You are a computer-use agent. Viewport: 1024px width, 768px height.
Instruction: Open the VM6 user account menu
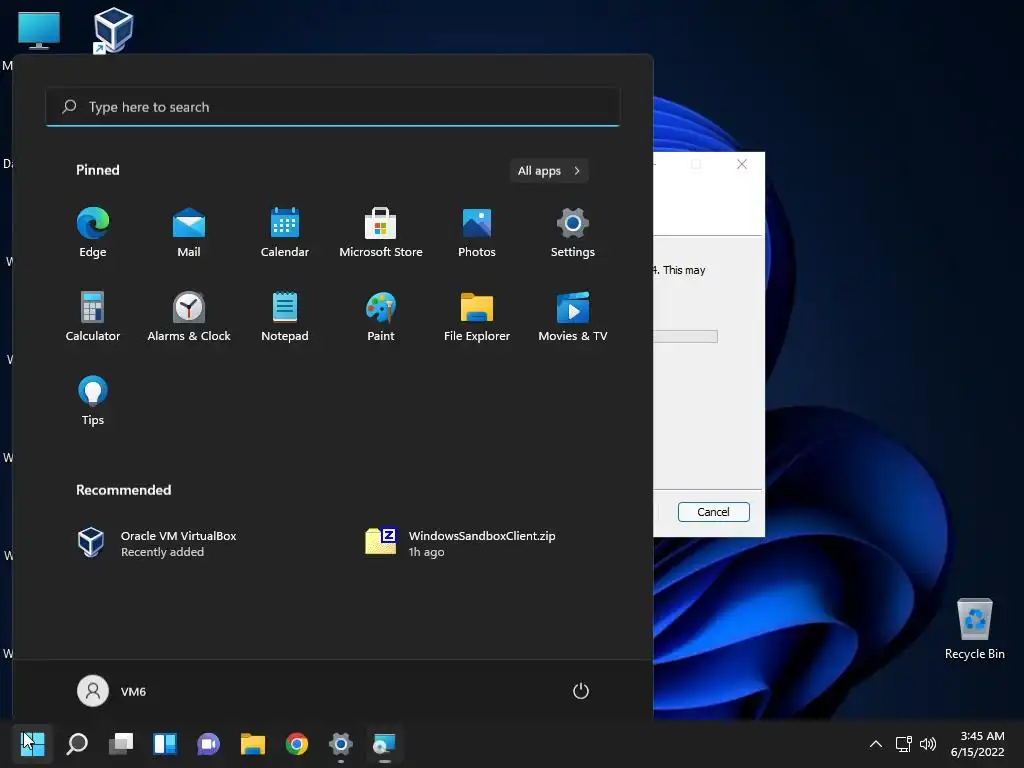tap(112, 691)
